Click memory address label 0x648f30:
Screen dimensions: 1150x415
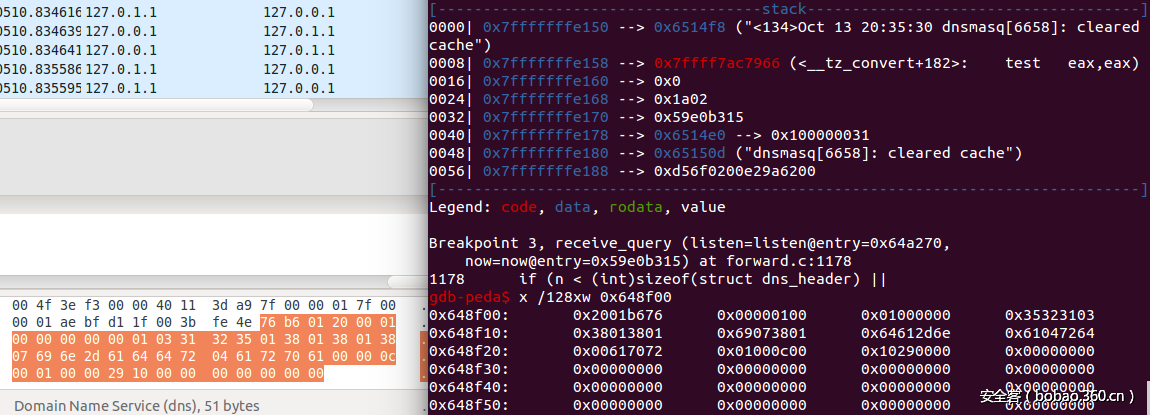[x=469, y=369]
